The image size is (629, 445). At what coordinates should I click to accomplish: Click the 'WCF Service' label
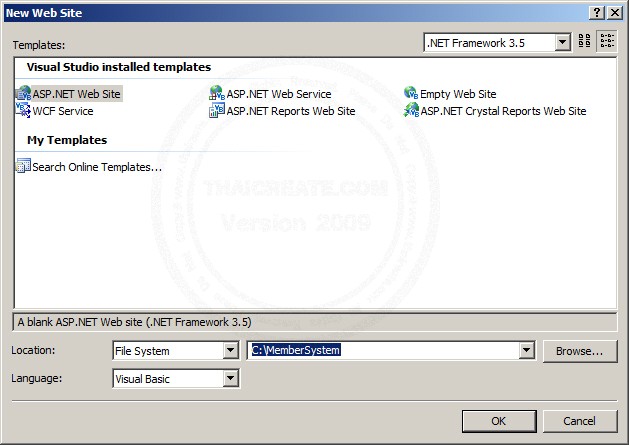[63, 111]
